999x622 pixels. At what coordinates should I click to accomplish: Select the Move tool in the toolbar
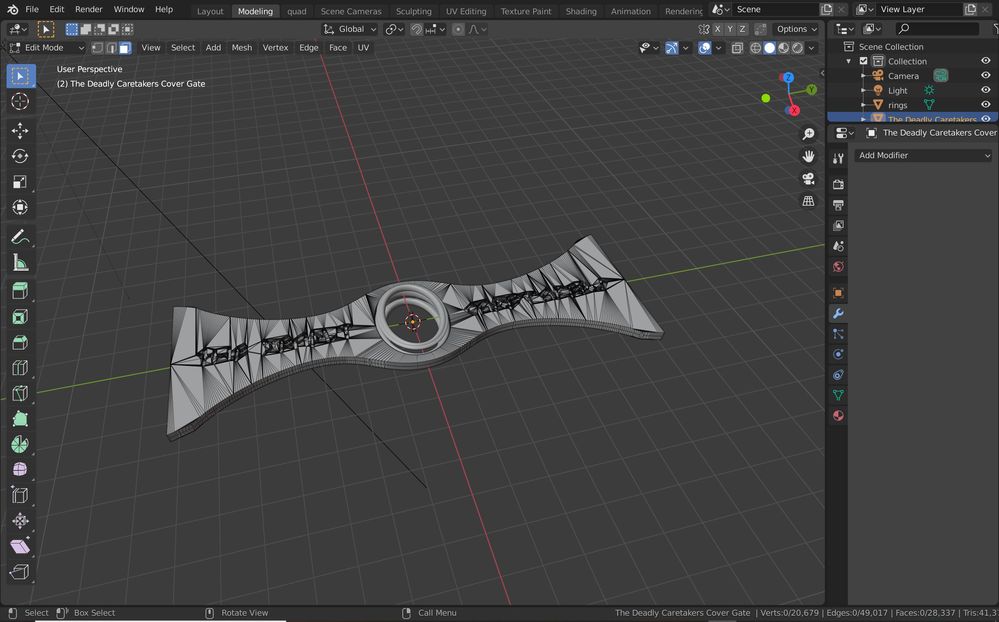coord(19,131)
